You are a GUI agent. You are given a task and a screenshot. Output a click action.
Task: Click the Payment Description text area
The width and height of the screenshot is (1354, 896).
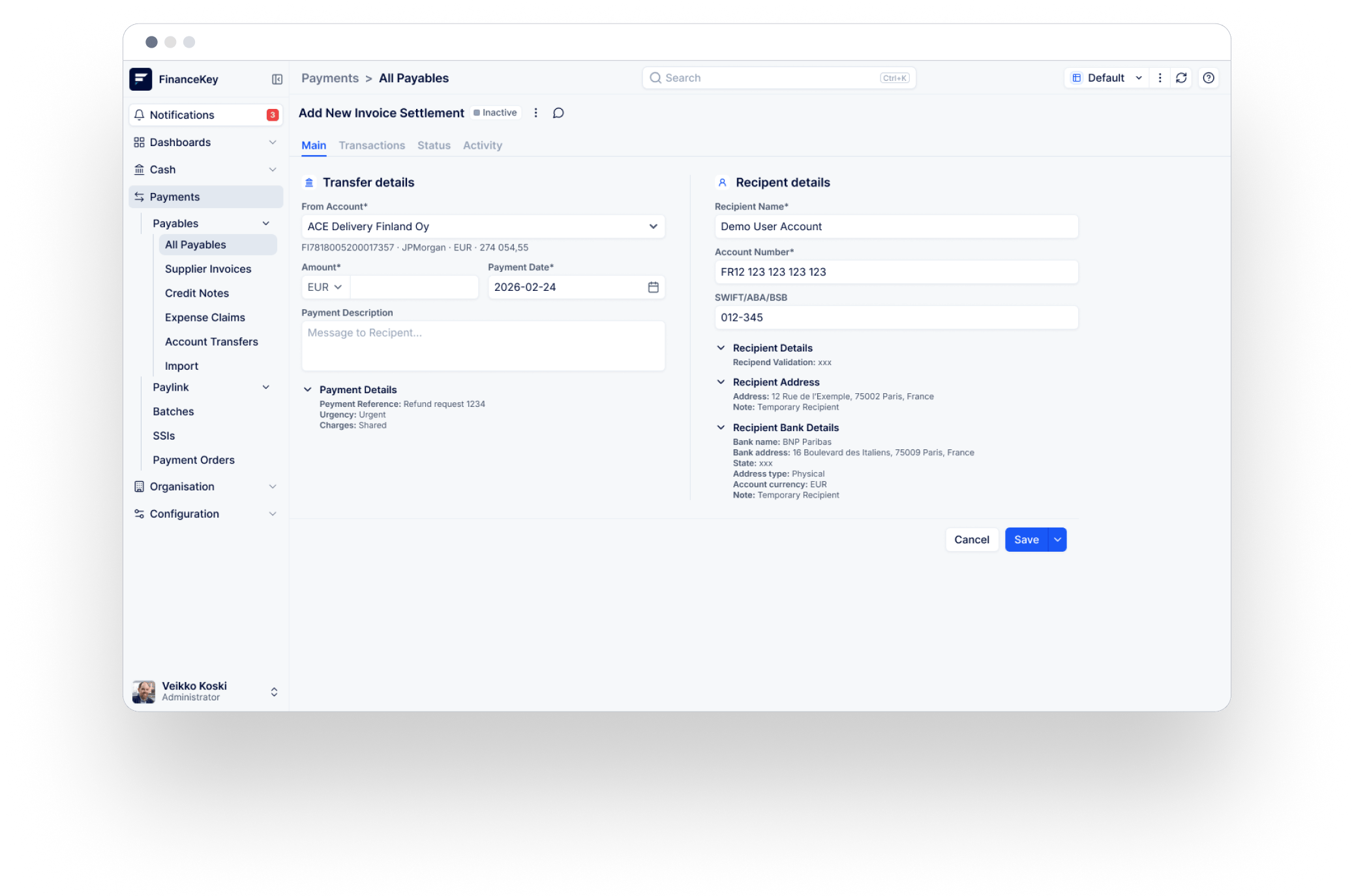483,346
